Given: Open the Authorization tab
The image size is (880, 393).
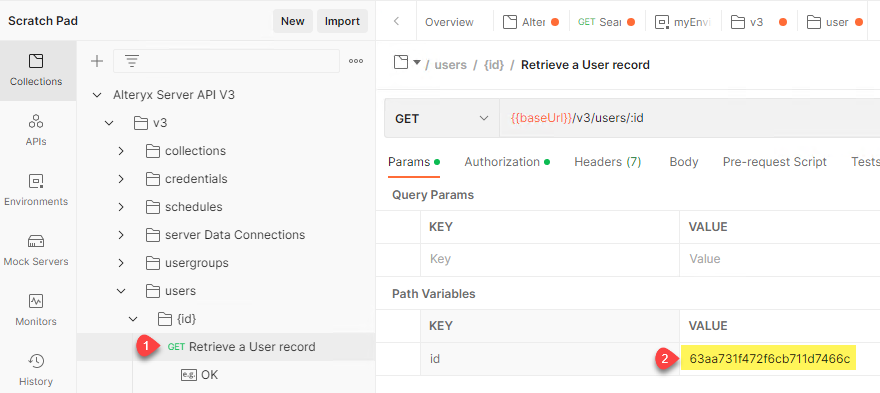Looking at the screenshot, I should coord(507,162).
